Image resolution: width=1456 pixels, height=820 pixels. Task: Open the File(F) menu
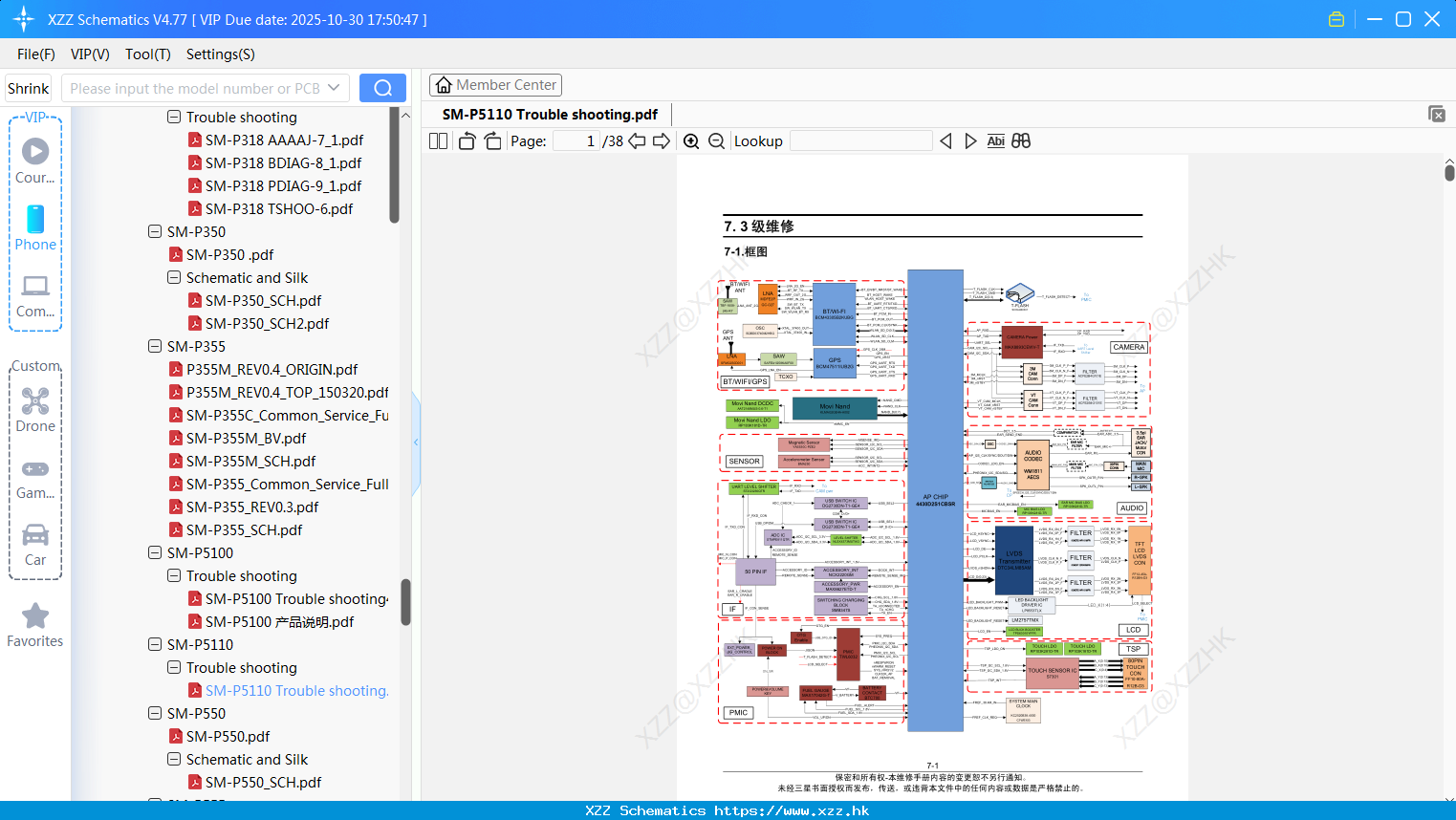tap(36, 54)
